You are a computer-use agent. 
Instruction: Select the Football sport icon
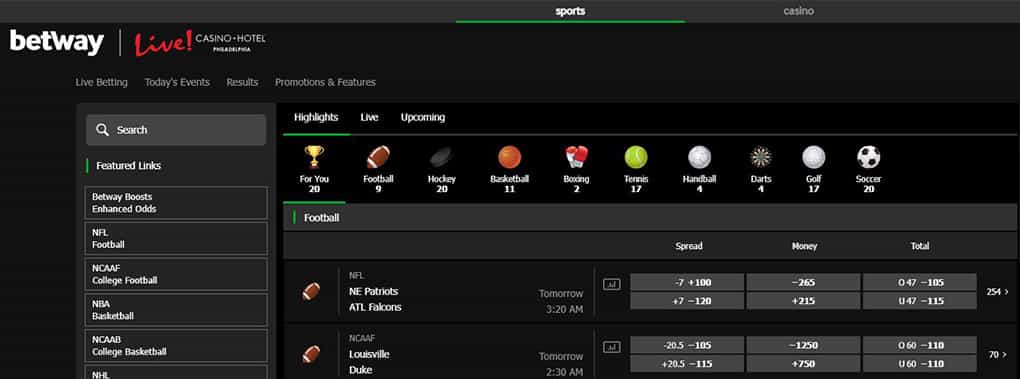coord(378,157)
